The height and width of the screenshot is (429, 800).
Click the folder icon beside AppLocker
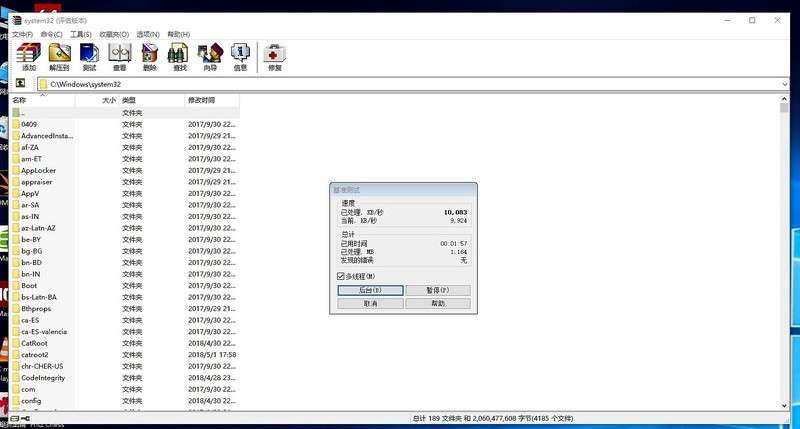pos(16,170)
